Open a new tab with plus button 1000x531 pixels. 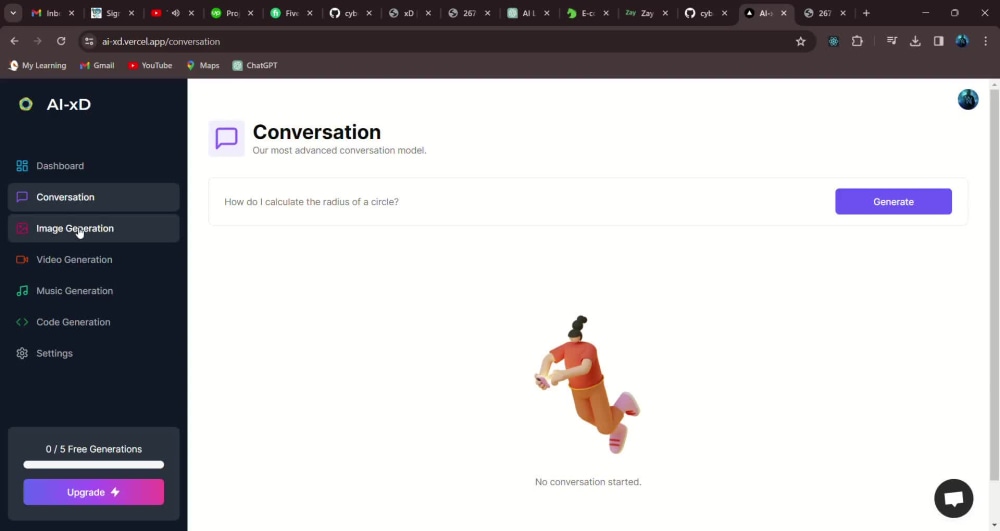(x=866, y=13)
